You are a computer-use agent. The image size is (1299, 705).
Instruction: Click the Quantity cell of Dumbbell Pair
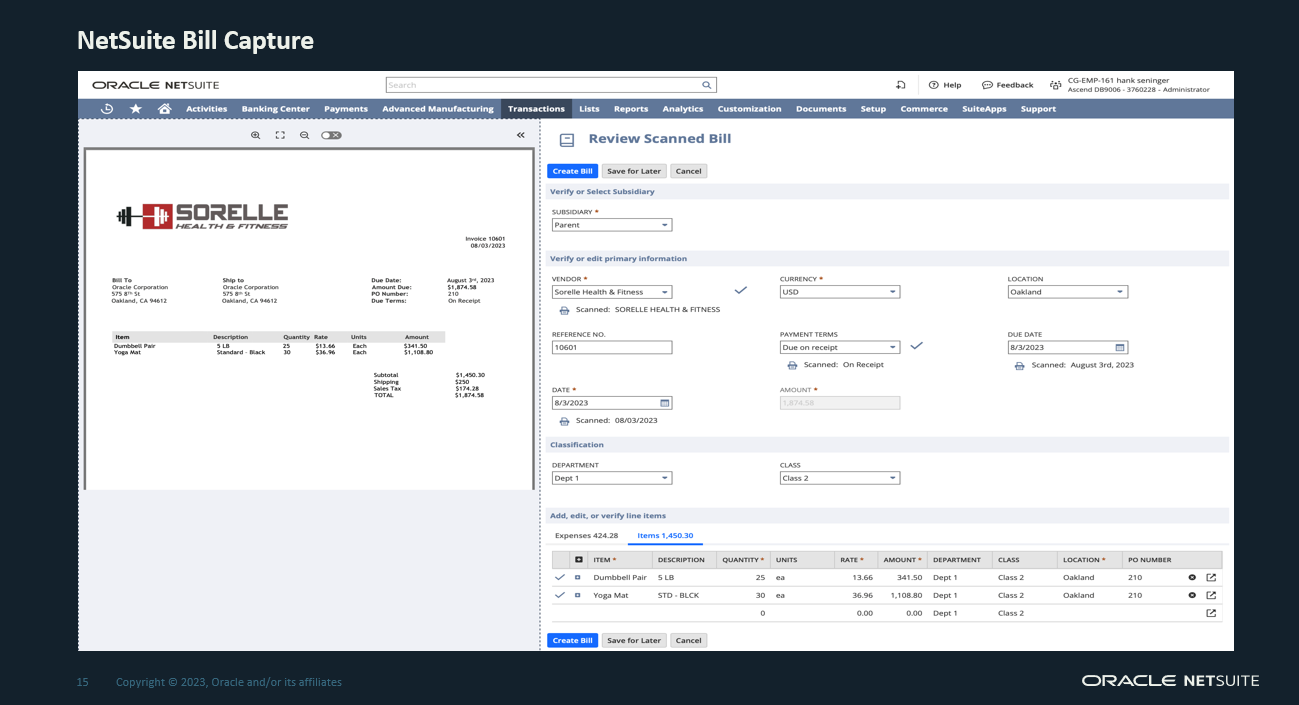click(x=743, y=577)
